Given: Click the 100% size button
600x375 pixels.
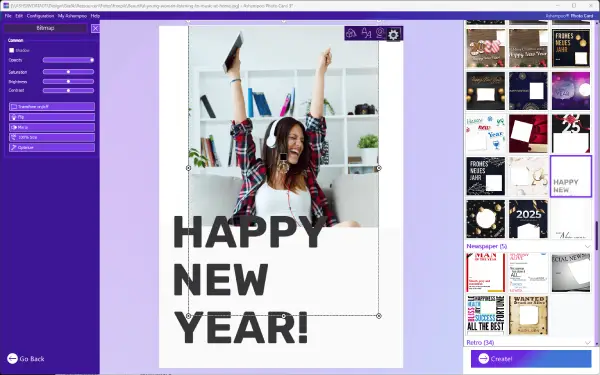Looking at the screenshot, I should click(52, 137).
